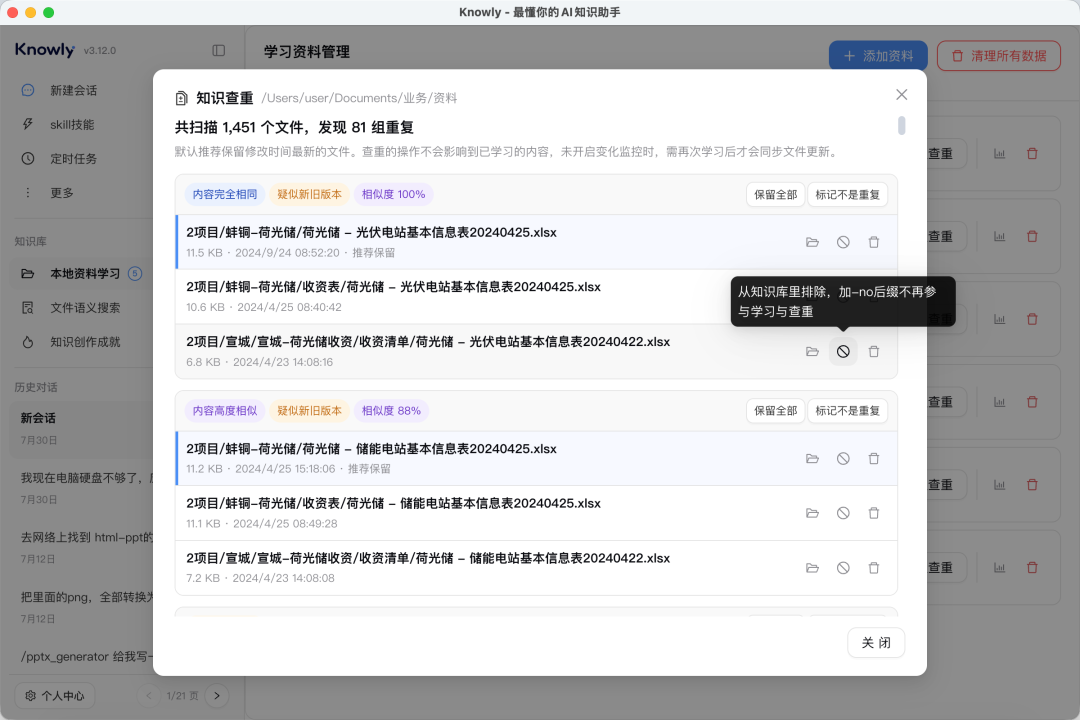Click the dialog scrollbar thumb

902,125
